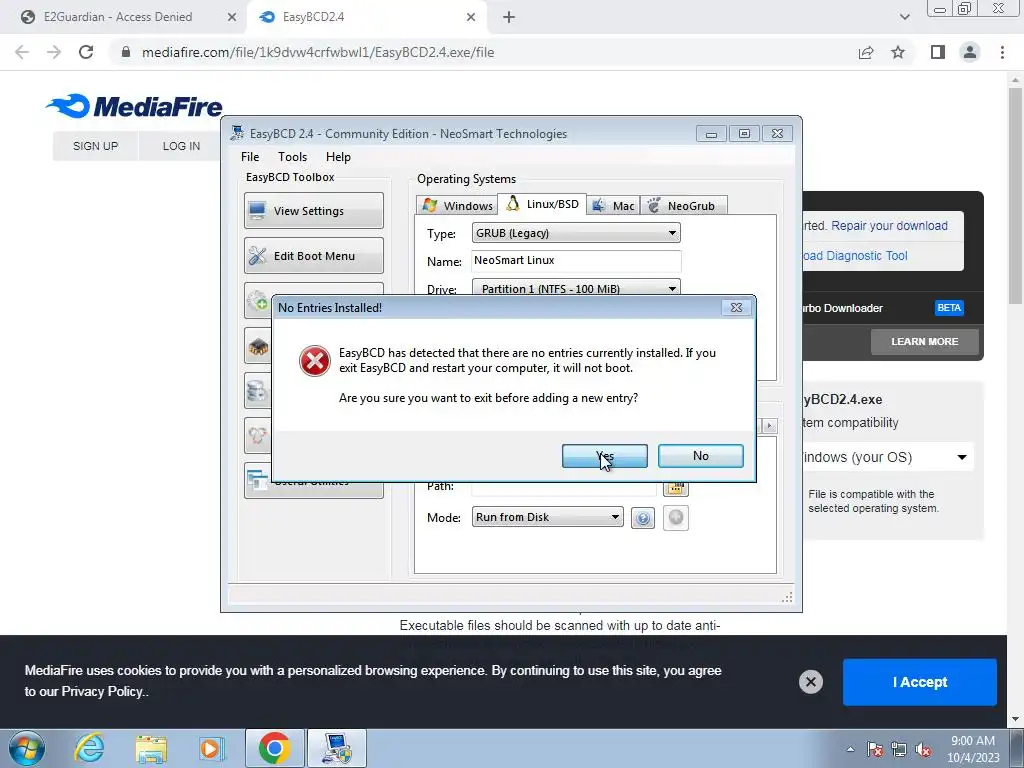Viewport: 1024px width, 768px height.
Task: Click the muted volume tray icon
Action: 923,749
